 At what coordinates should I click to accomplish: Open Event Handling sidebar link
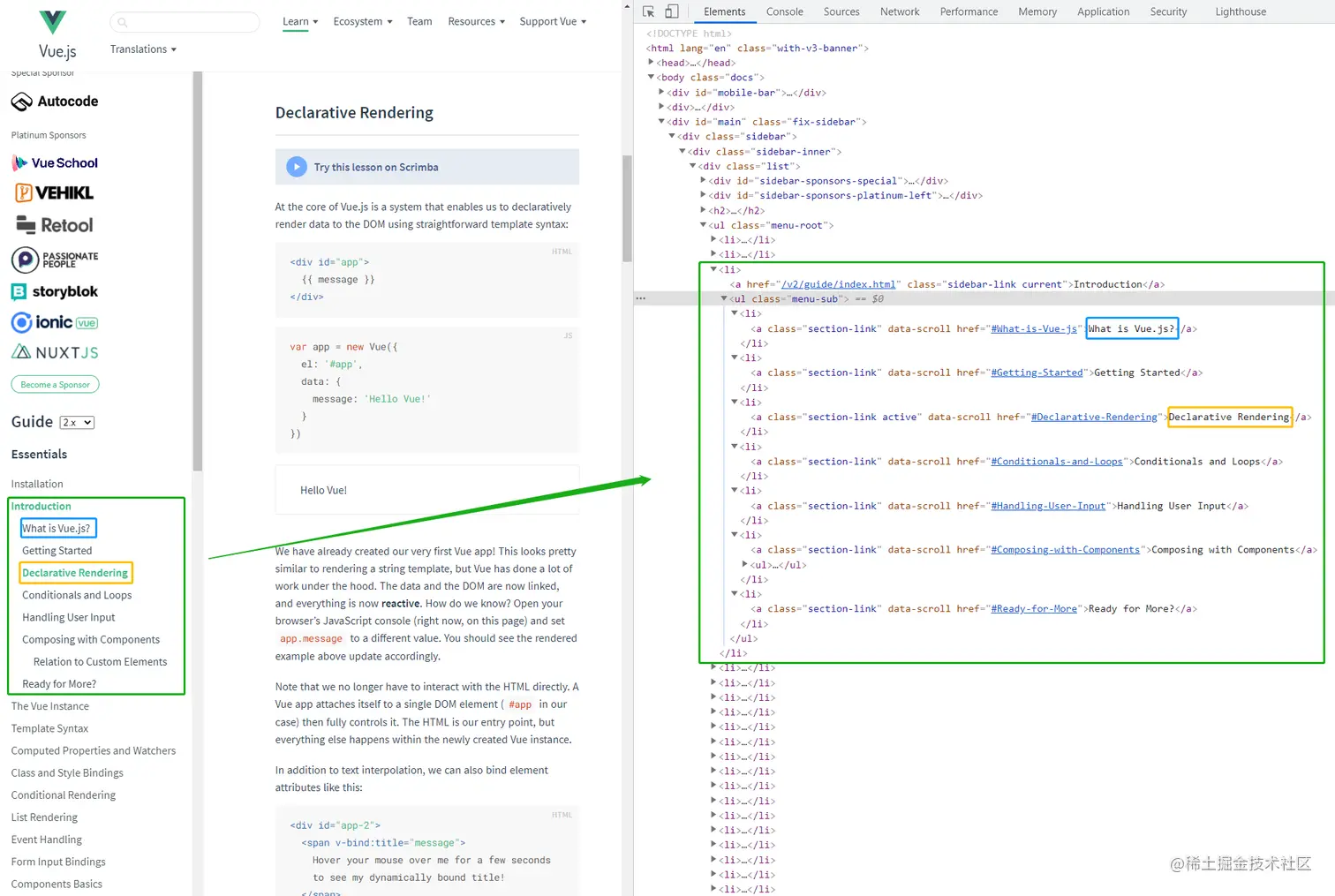pos(47,840)
